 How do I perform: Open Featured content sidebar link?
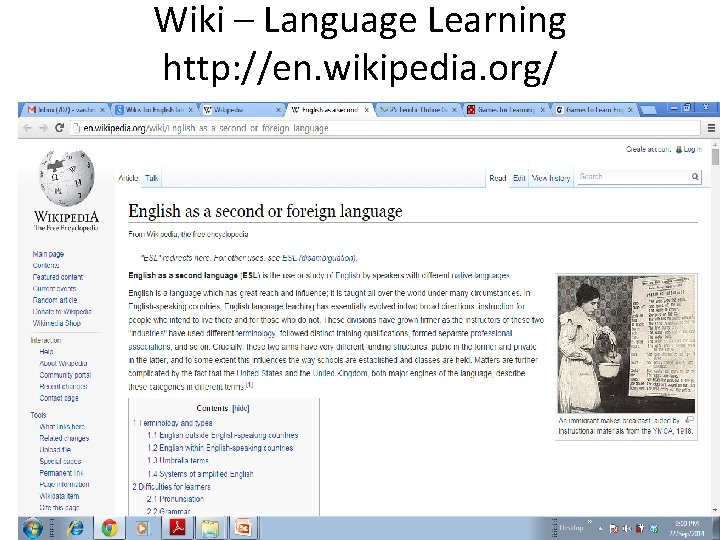point(57,277)
